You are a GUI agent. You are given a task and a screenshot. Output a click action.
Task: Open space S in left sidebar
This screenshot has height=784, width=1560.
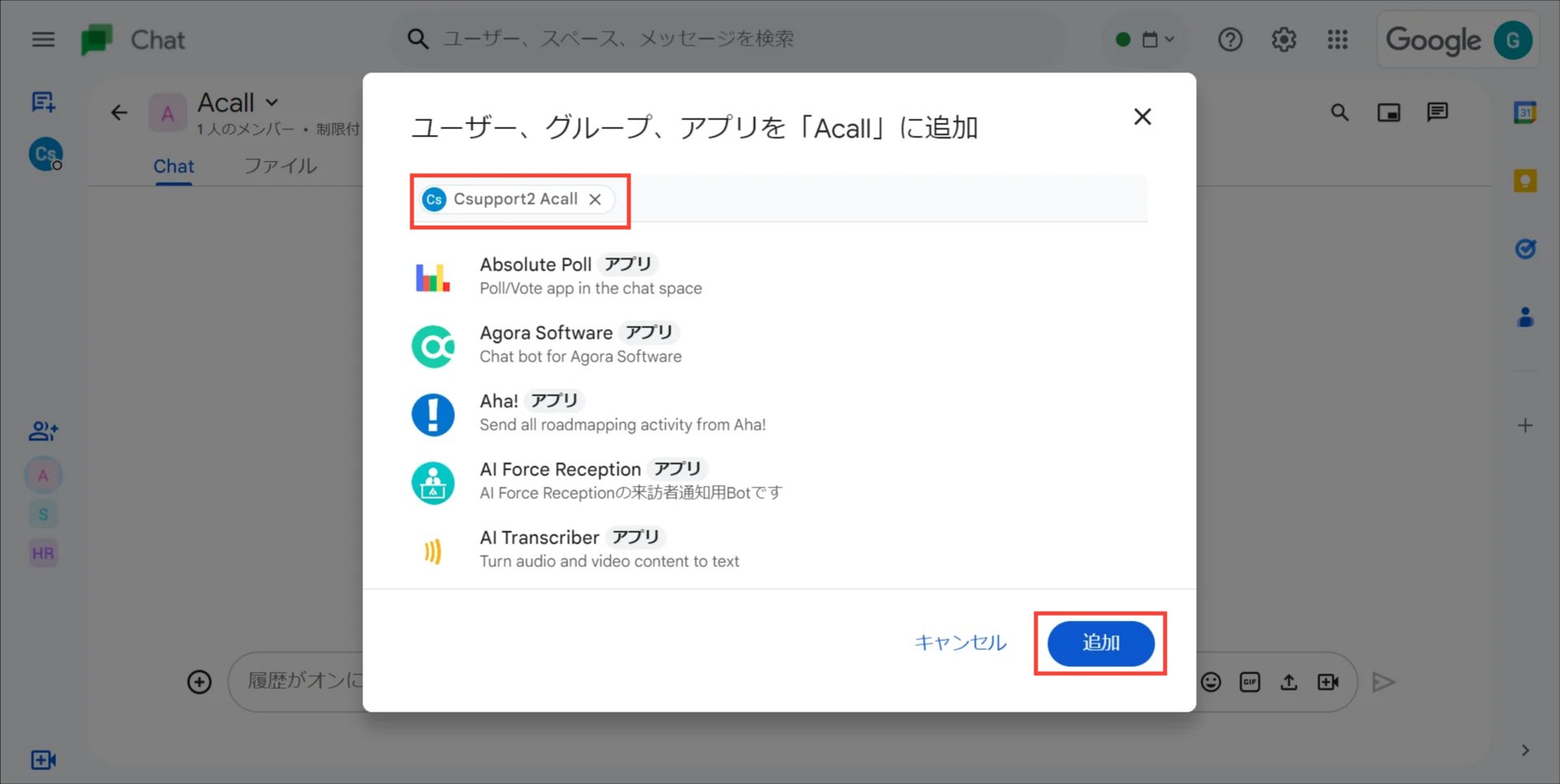click(43, 514)
